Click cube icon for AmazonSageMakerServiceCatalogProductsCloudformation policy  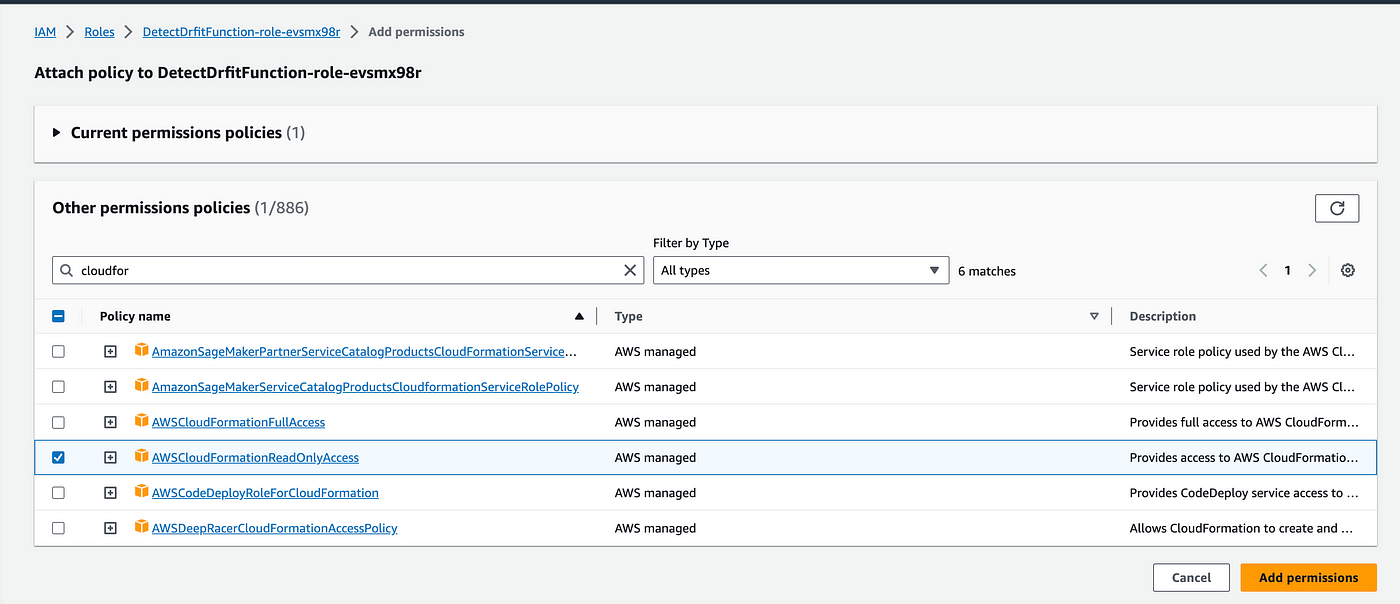point(142,385)
